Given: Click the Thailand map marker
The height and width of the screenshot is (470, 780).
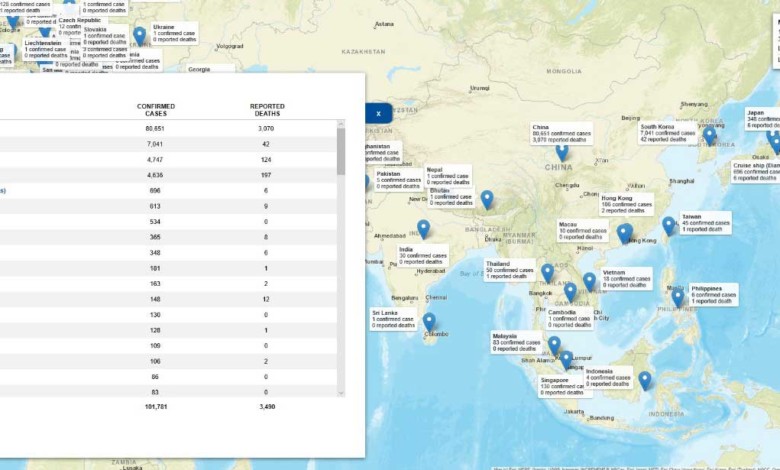Looking at the screenshot, I should pos(547,272).
